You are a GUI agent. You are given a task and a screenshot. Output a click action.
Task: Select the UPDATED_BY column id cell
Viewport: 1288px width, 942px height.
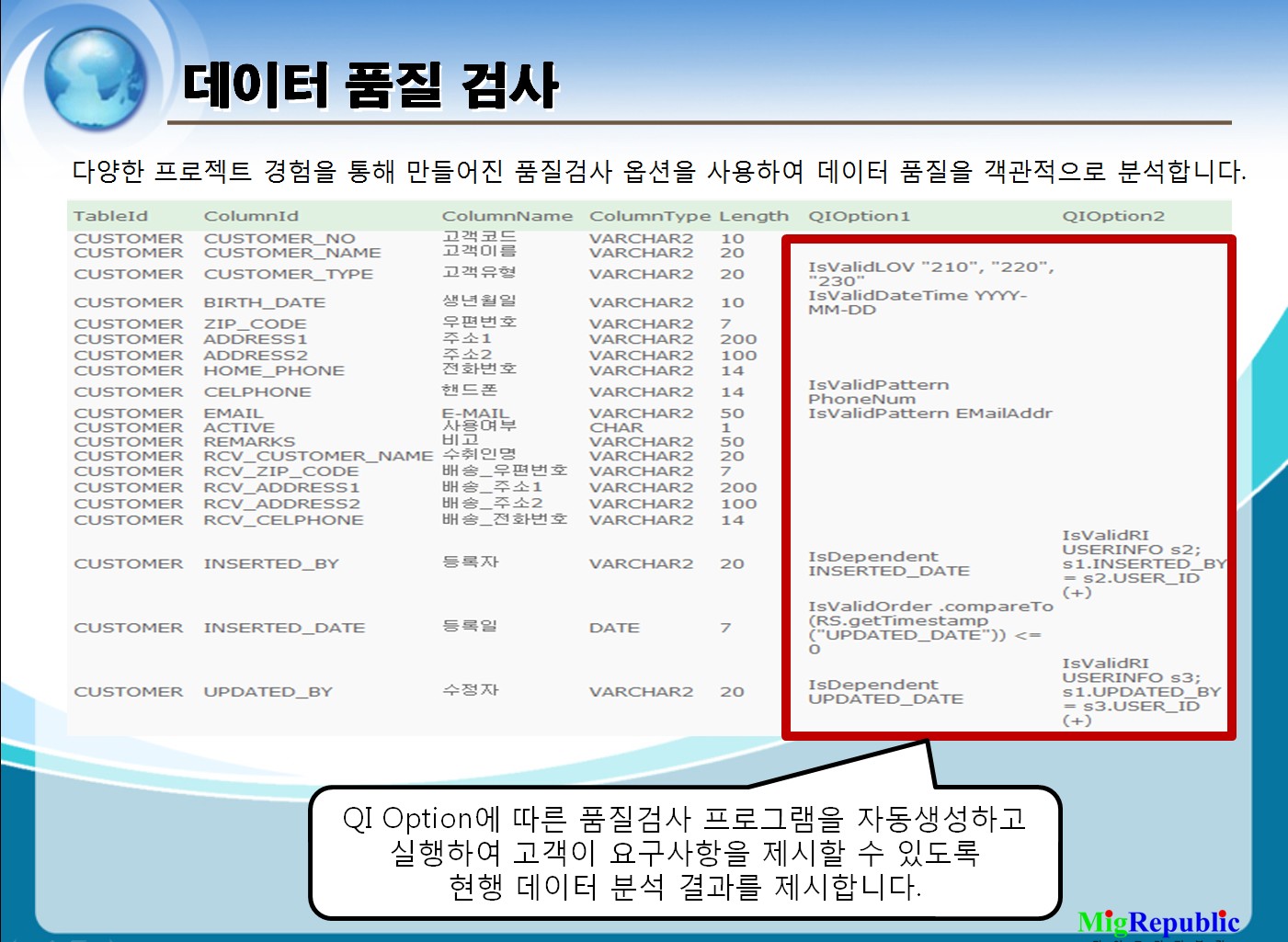[x=268, y=691]
